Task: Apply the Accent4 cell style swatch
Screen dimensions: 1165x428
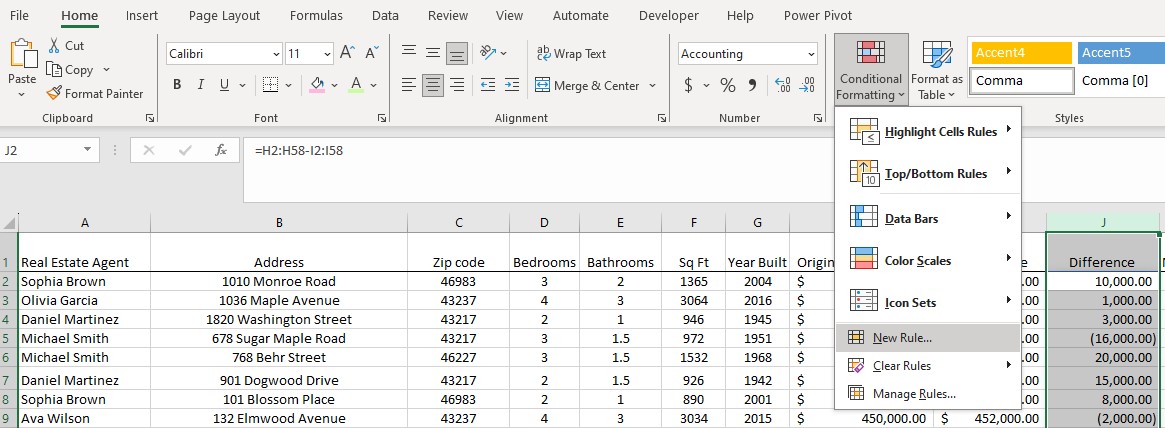Action: 1020,53
